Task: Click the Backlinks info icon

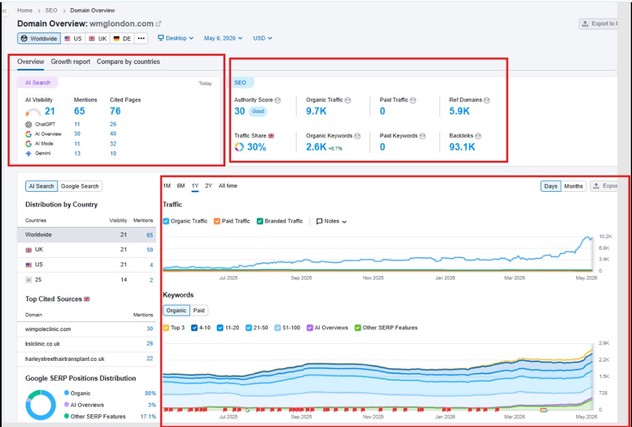Action: pos(478,136)
